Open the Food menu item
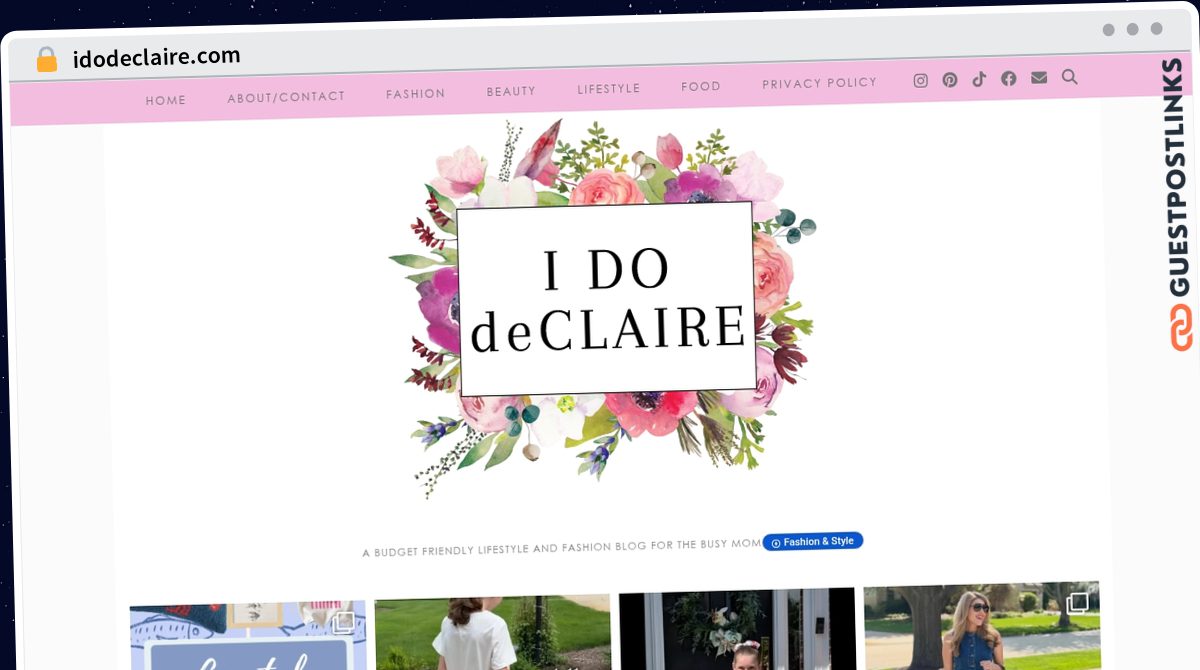Screen dimensions: 1200x670 click(x=701, y=87)
